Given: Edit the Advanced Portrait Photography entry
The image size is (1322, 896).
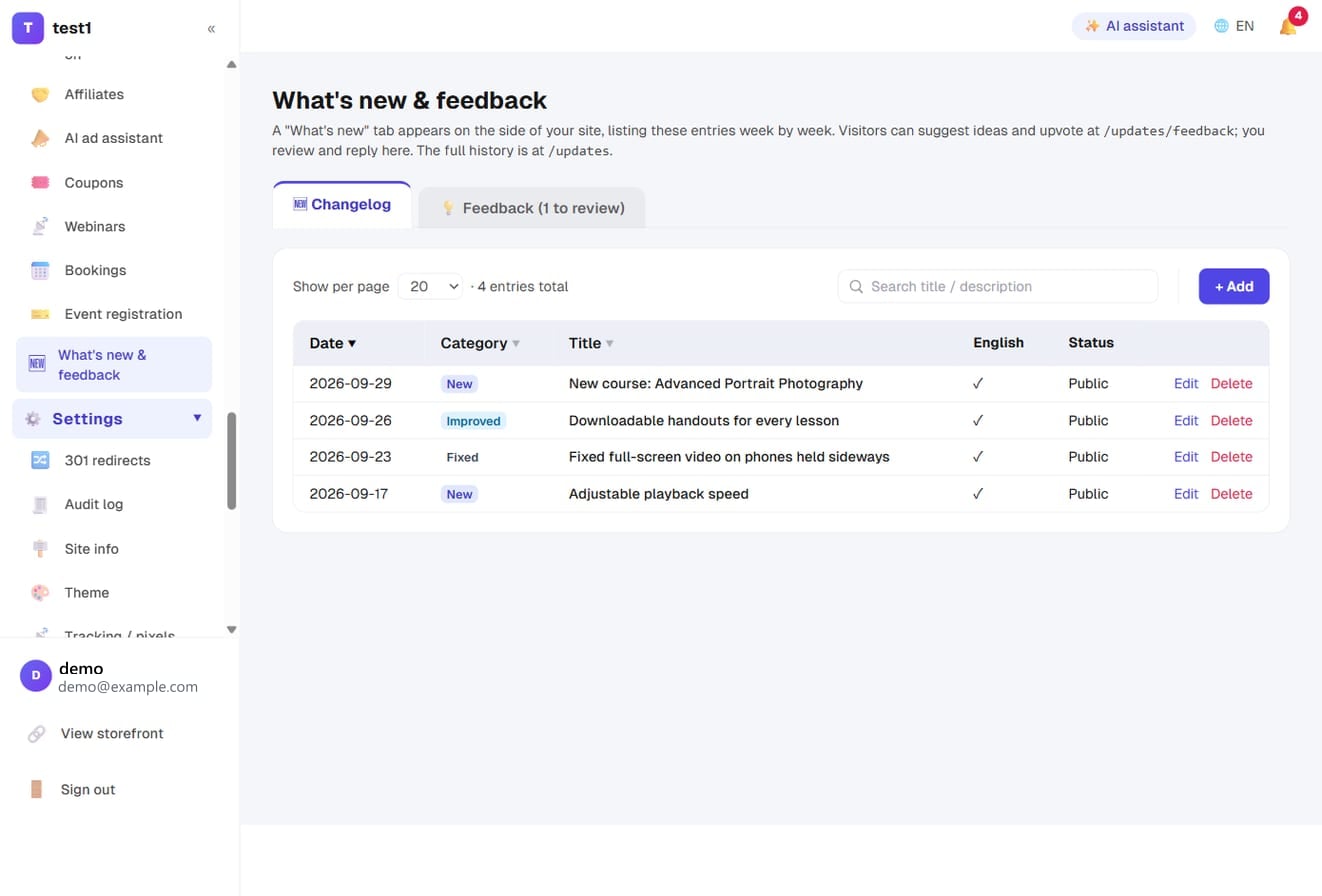Looking at the screenshot, I should coord(1186,384).
